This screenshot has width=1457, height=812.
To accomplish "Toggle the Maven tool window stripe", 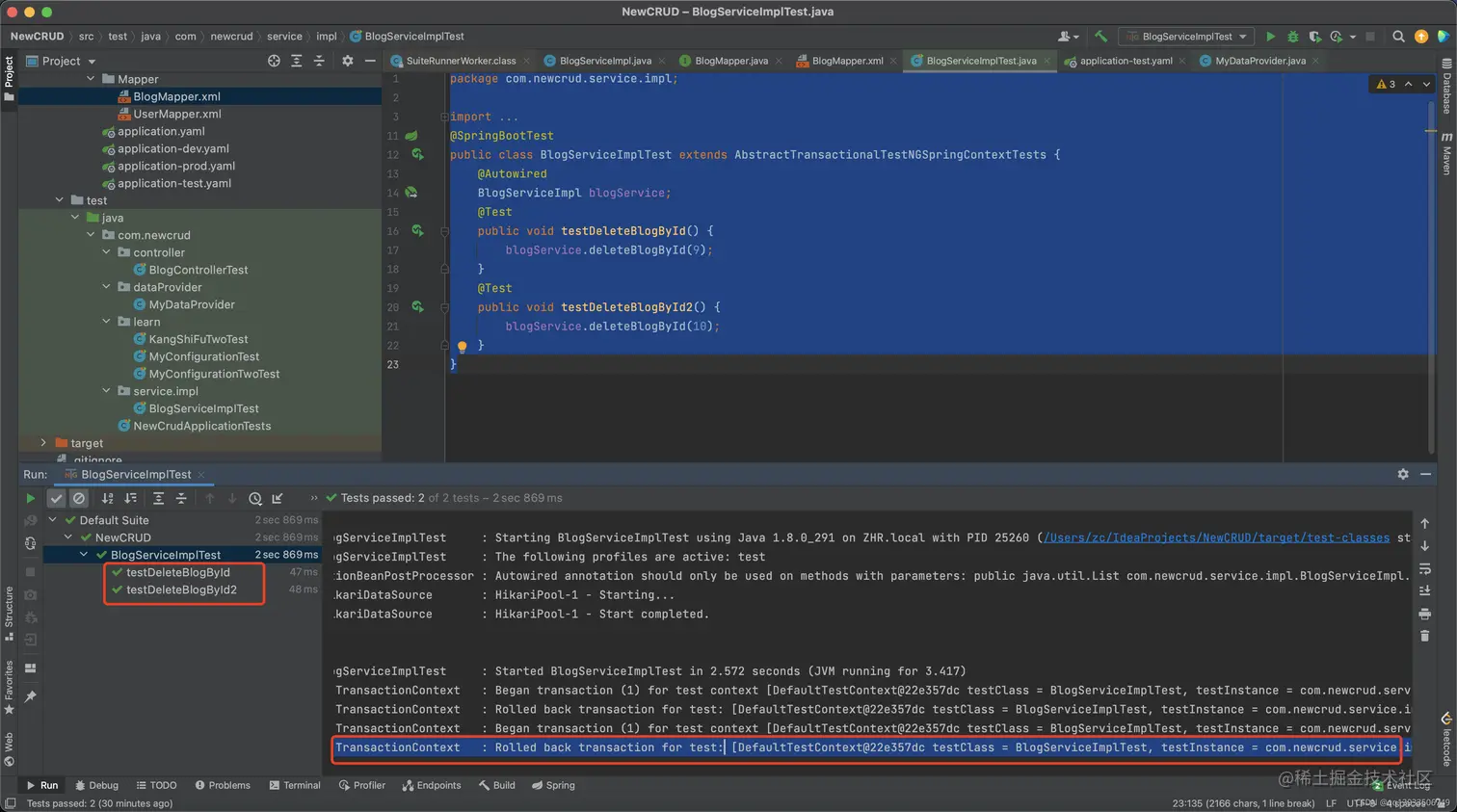I will point(1446,153).
